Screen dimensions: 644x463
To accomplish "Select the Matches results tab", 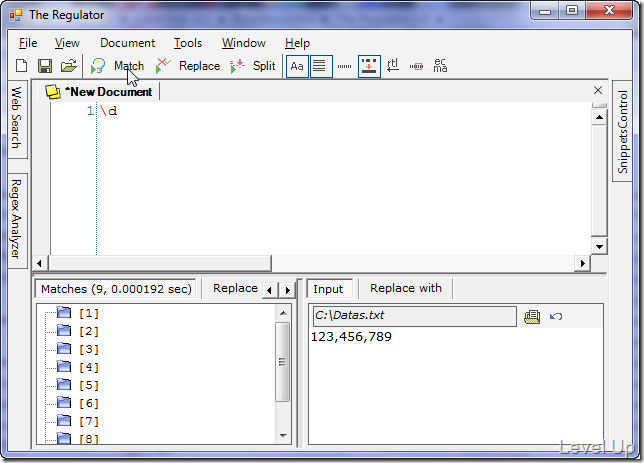I will (116, 289).
